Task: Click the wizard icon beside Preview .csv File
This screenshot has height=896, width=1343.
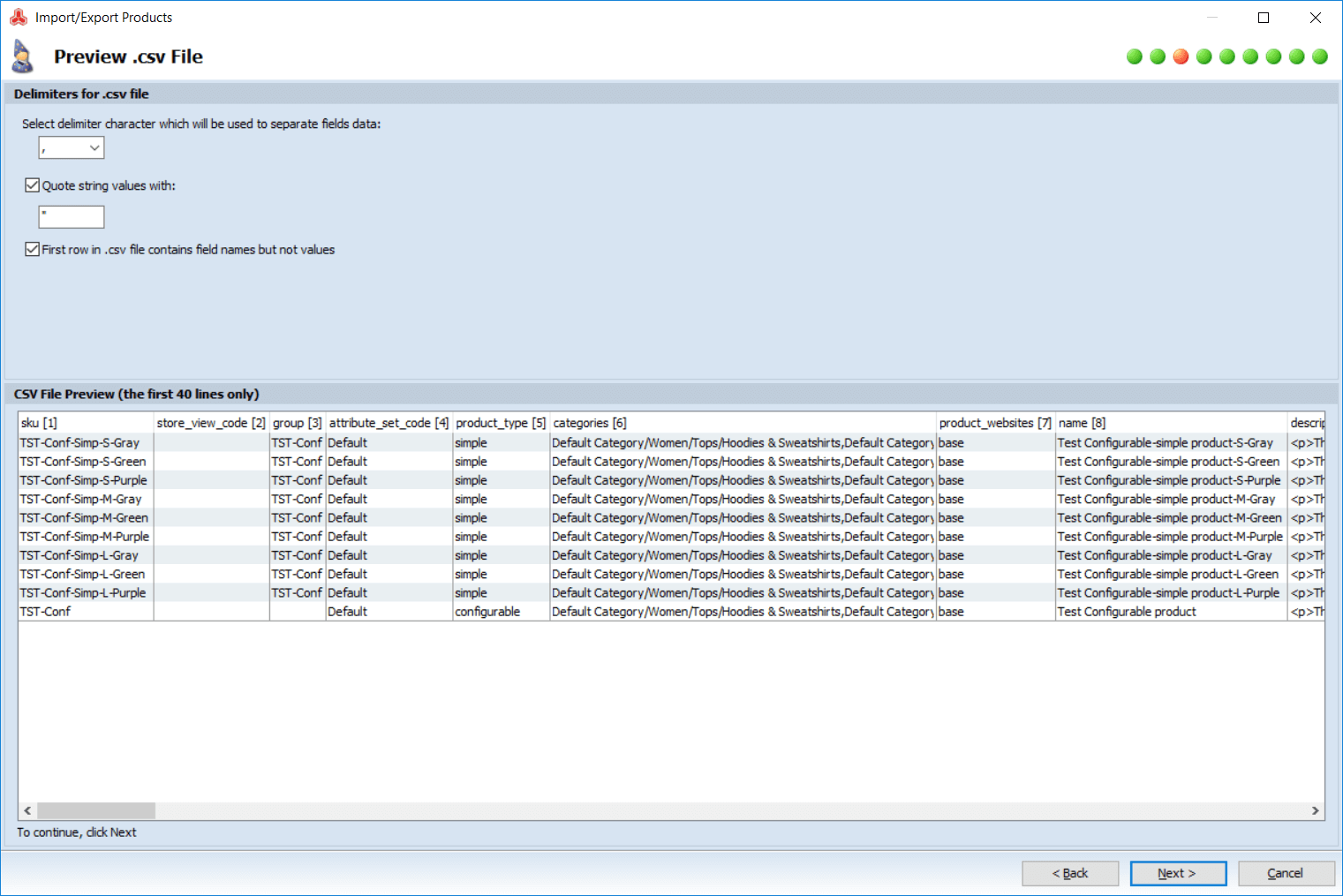Action: tap(23, 56)
